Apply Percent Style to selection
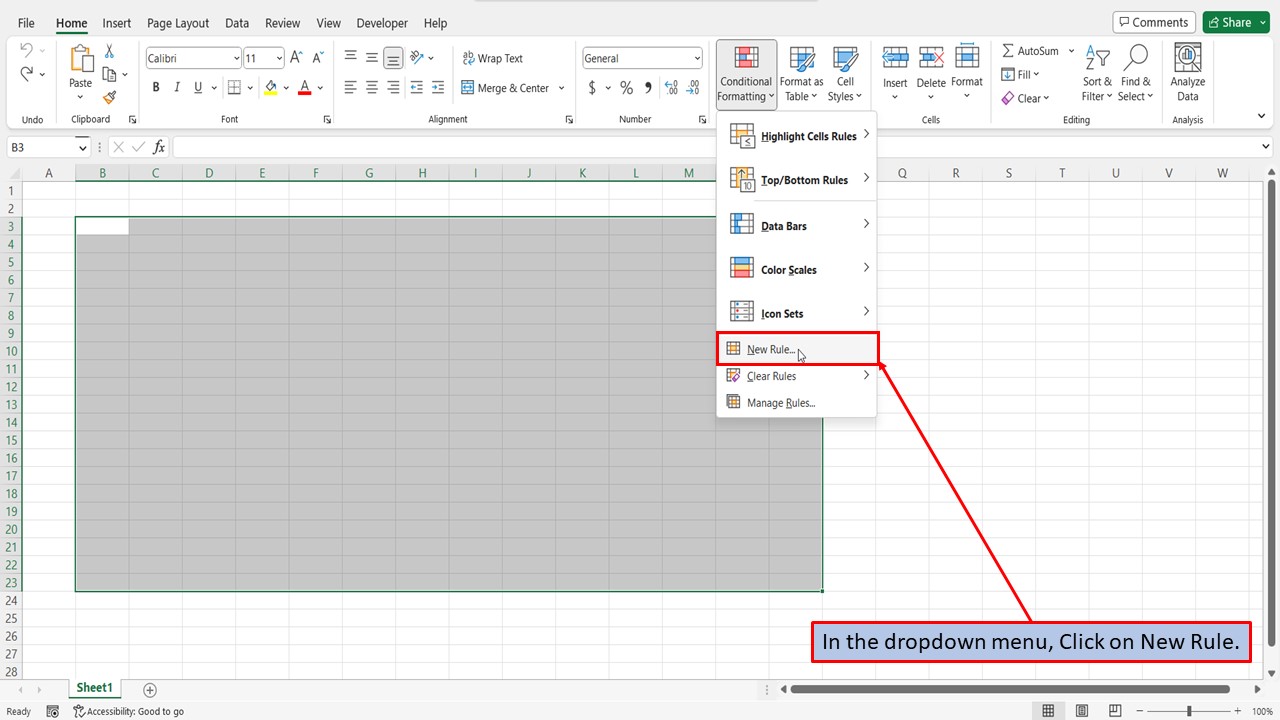Viewport: 1280px width, 720px height. coord(626,87)
